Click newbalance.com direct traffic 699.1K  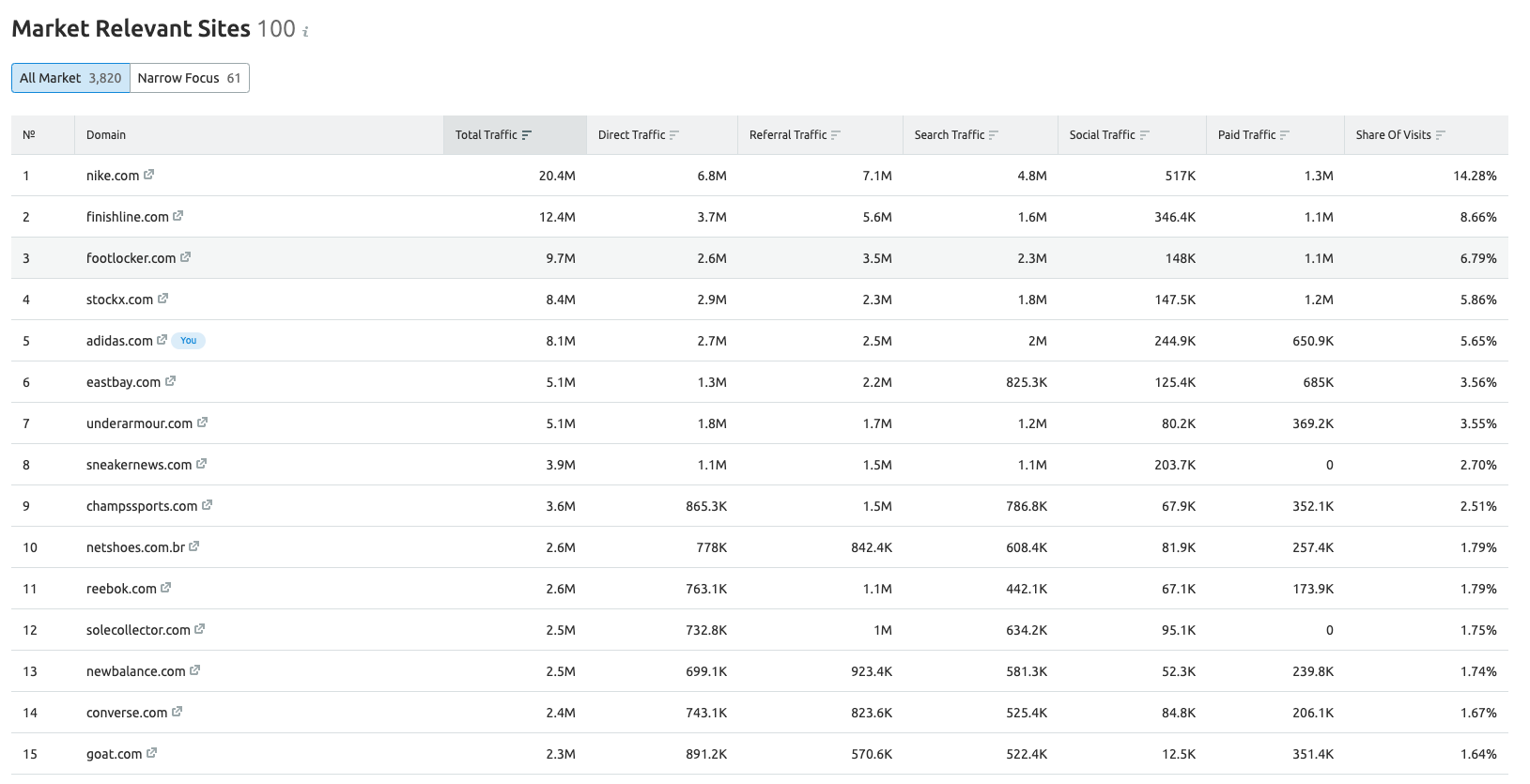[x=706, y=671]
